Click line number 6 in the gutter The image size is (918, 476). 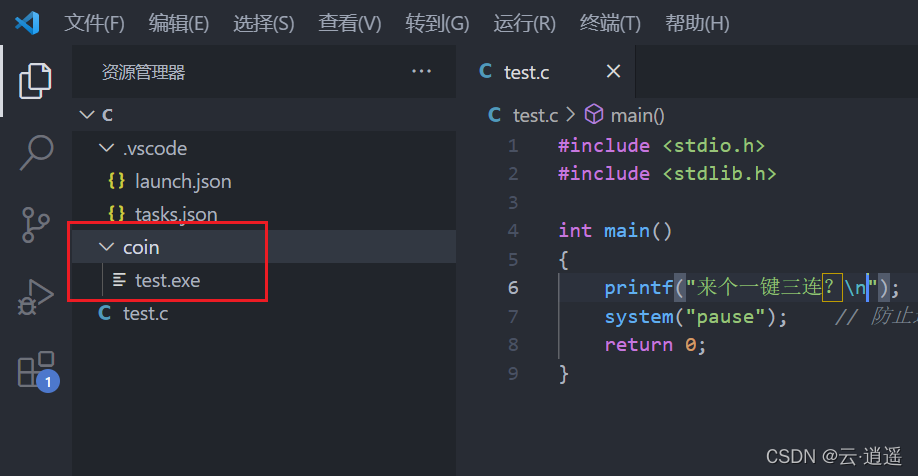coord(513,287)
